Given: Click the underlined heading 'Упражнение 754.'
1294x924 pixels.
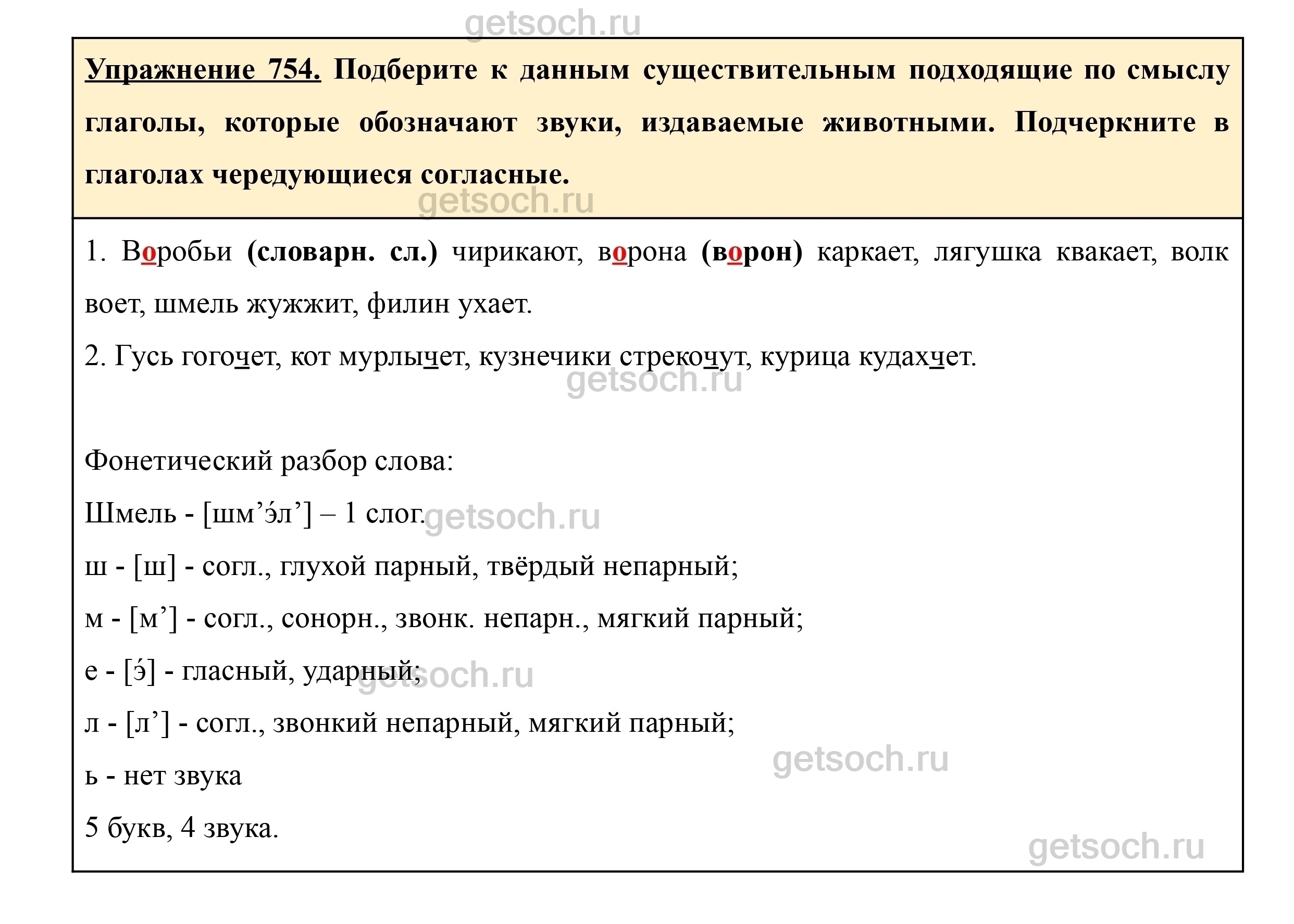Looking at the screenshot, I should click(203, 70).
